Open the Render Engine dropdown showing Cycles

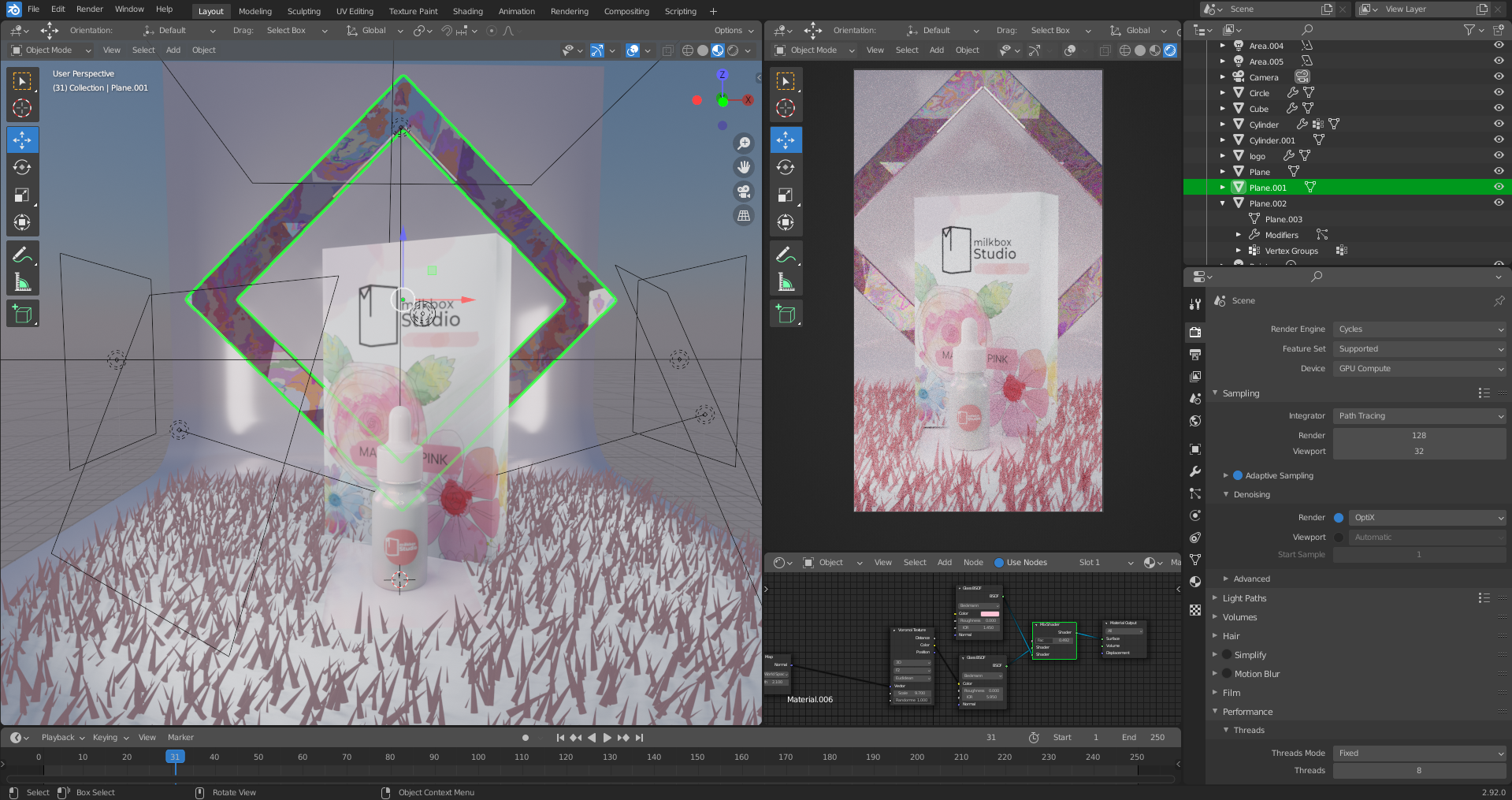[1419, 329]
